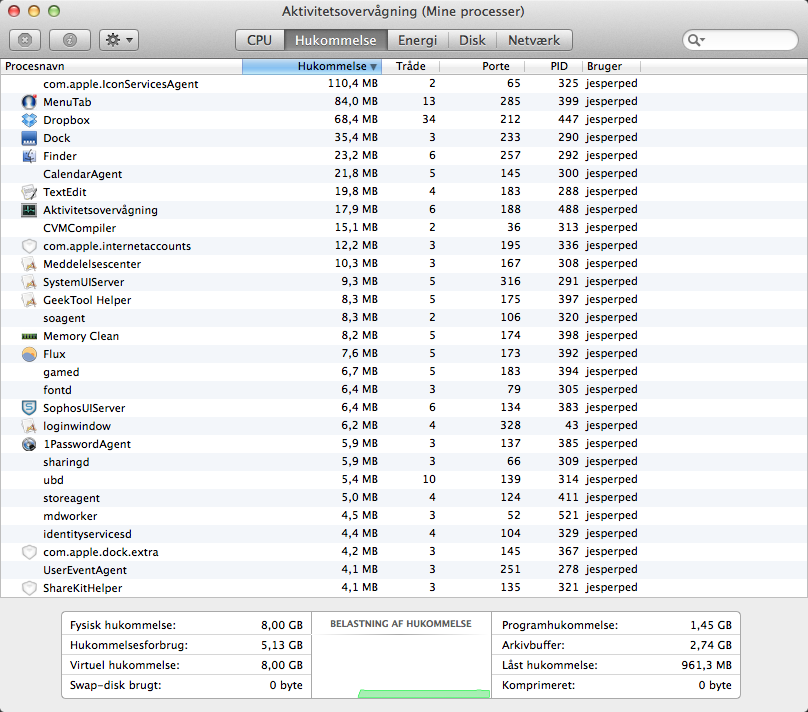
Task: Click the Fysisk hukommelse label
Action: (x=123, y=625)
